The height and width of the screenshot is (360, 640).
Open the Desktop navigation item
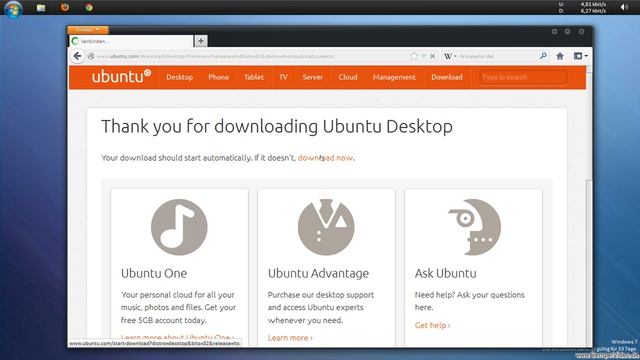click(180, 77)
